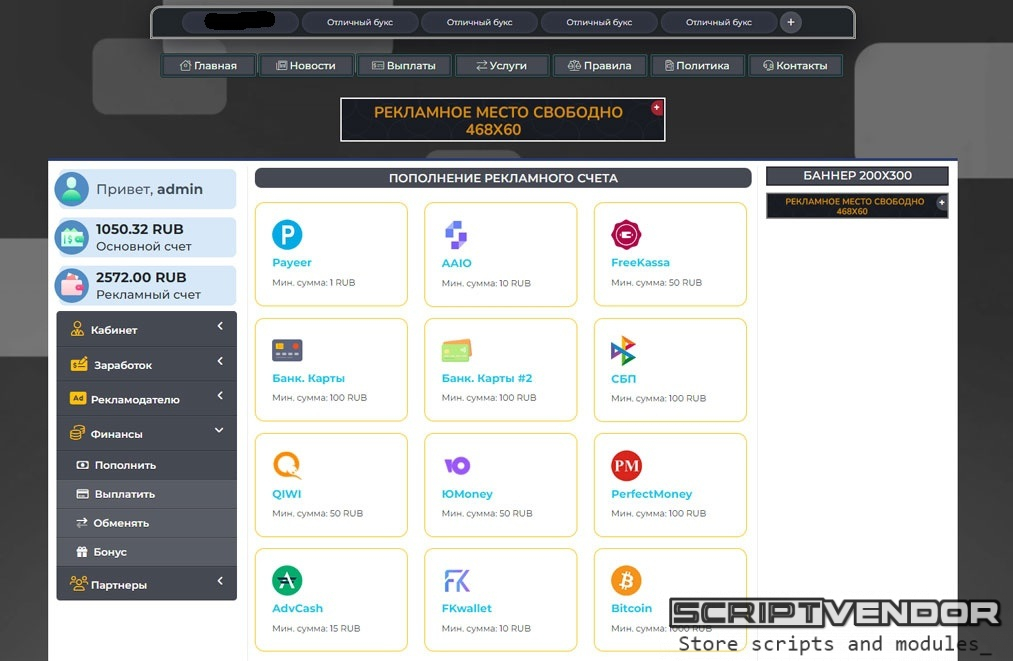1013x661 pixels.
Task: Expand the Кабинет menu chevron
Action: coord(220,326)
